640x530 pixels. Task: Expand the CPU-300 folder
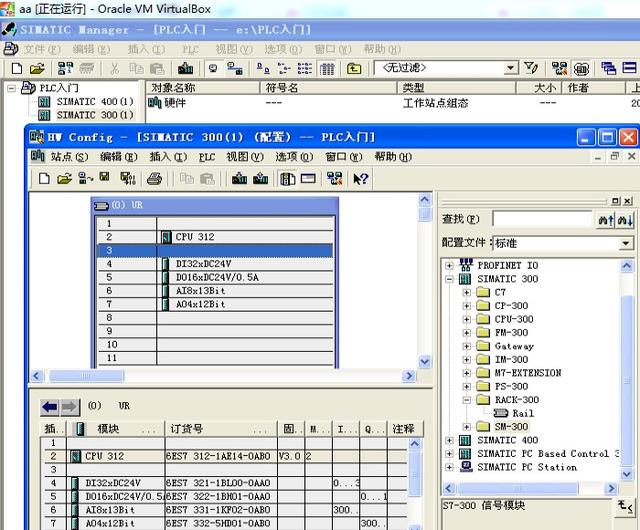(467, 319)
